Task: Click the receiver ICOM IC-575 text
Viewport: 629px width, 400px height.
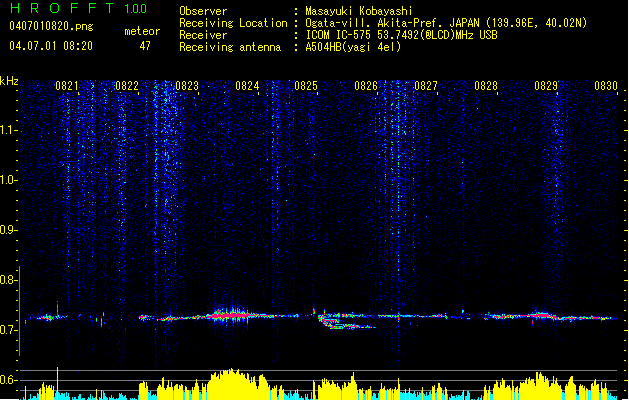Action: [401, 35]
